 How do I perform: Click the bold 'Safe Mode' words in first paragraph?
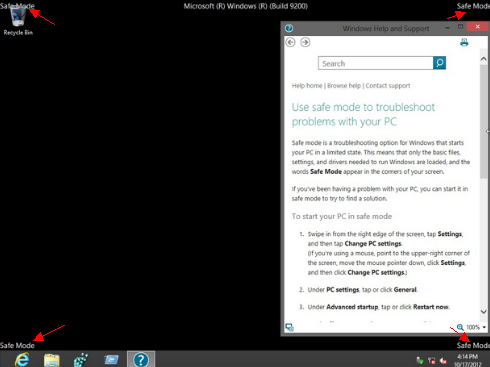pyautogui.click(x=326, y=172)
